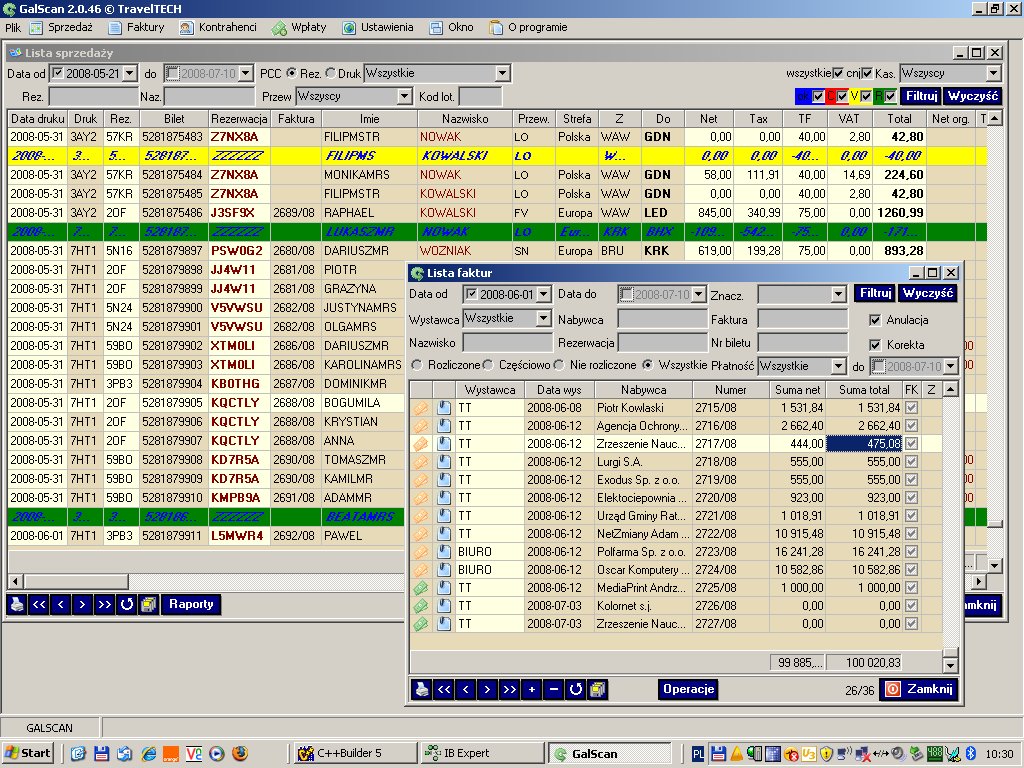1024x768 pixels.
Task: Open the Orange quick launch icon
Action: pyautogui.click(x=170, y=753)
